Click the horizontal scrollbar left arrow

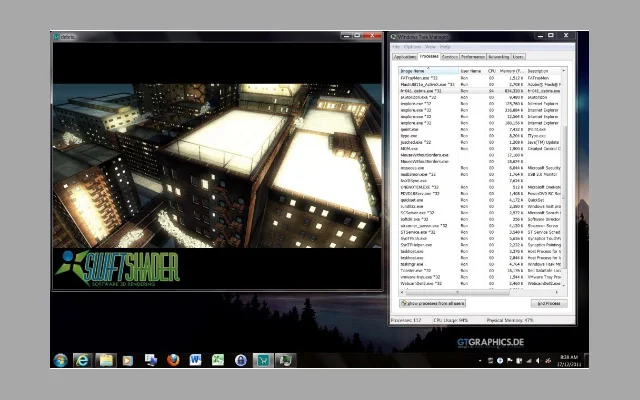(x=402, y=292)
